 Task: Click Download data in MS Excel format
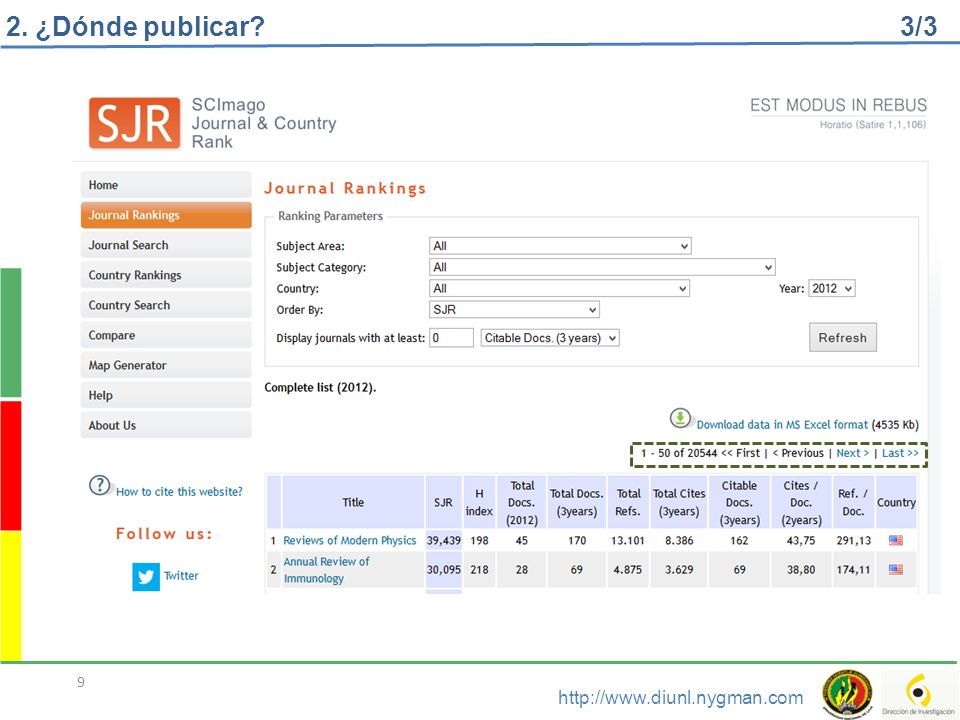click(x=782, y=425)
